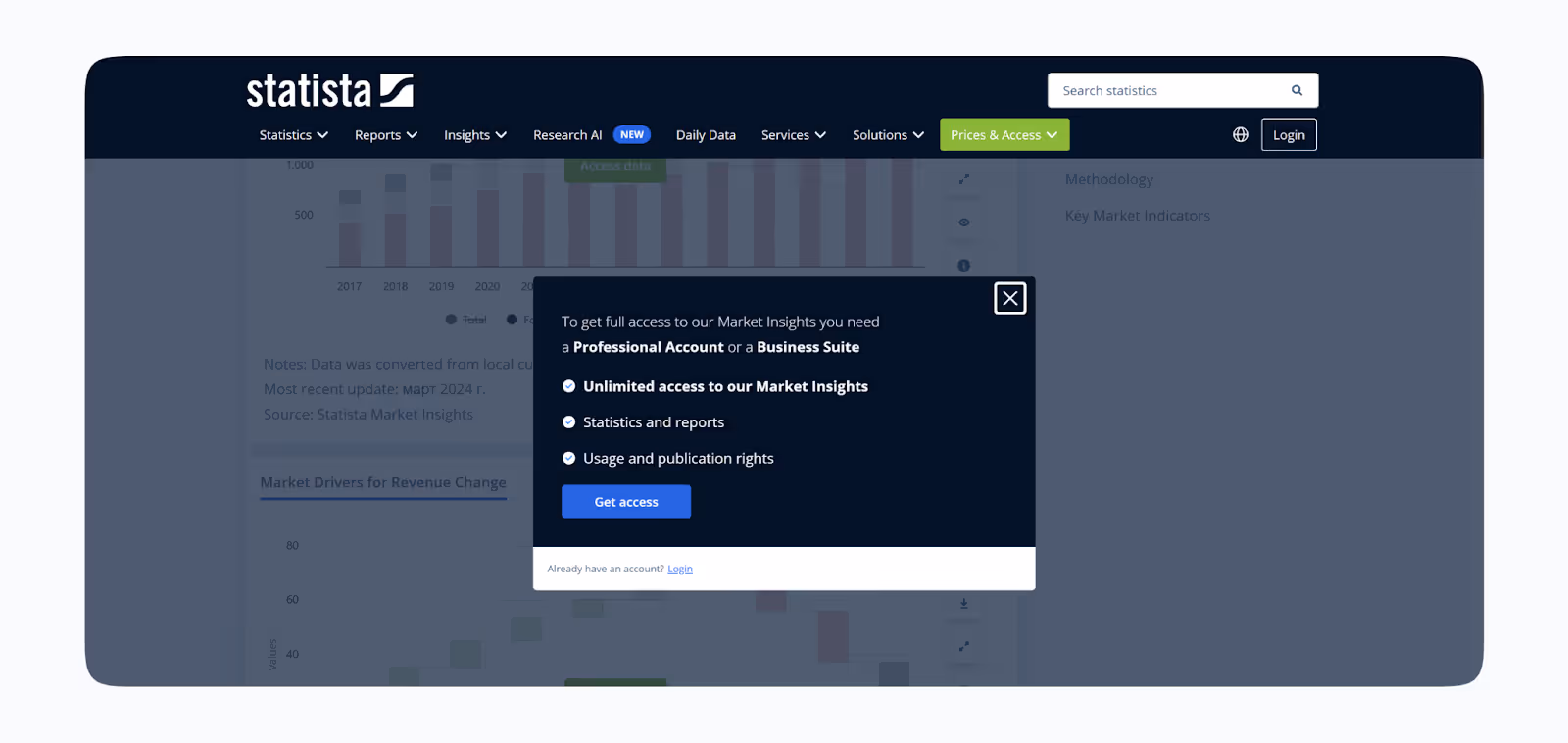Image resolution: width=1568 pixels, height=743 pixels.
Task: Click the 2017 bar in the chart
Action: click(x=350, y=228)
